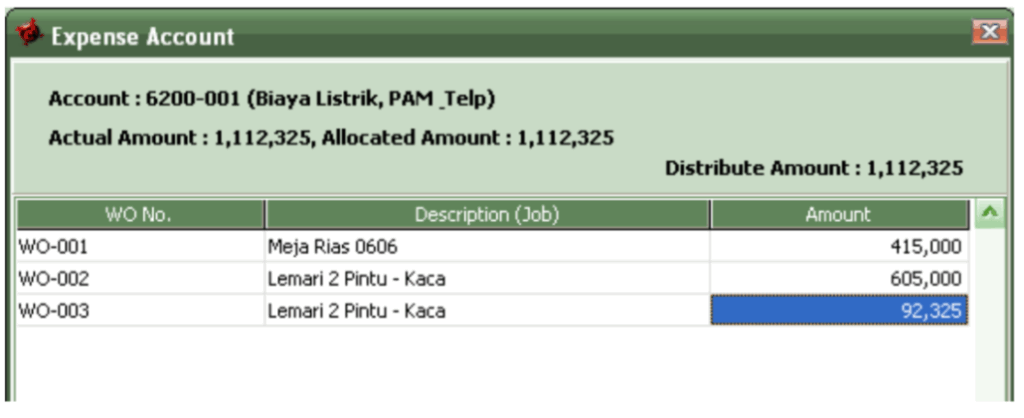
Task: Select the WO-002 cell
Action: [x=140, y=279]
